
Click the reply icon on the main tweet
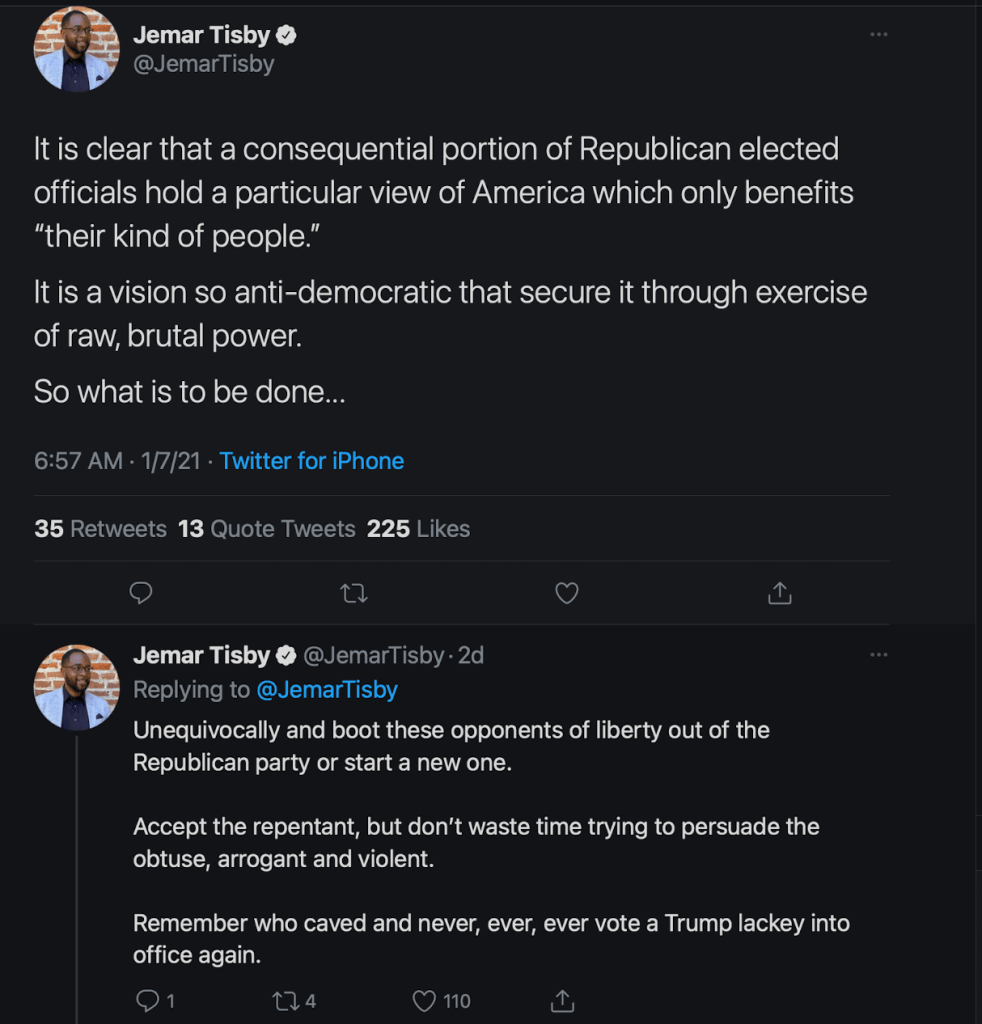[142, 594]
